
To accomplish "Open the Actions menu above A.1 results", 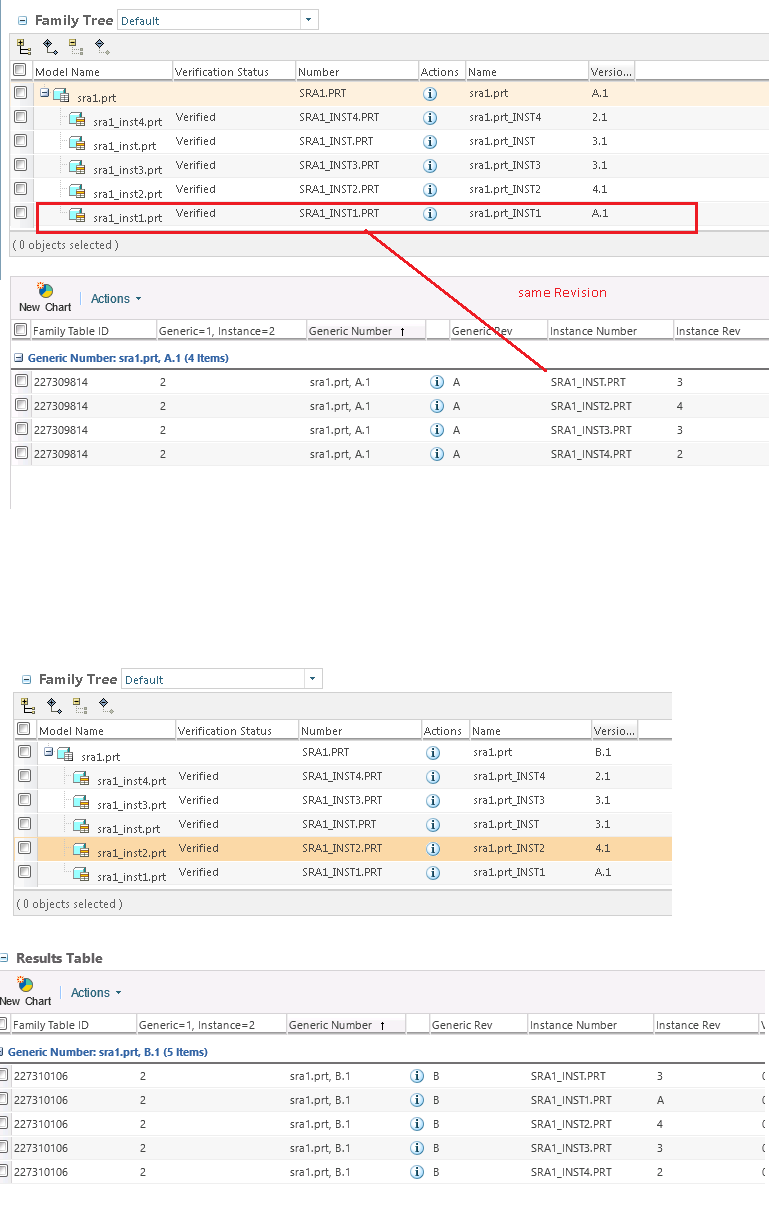I will [x=116, y=298].
